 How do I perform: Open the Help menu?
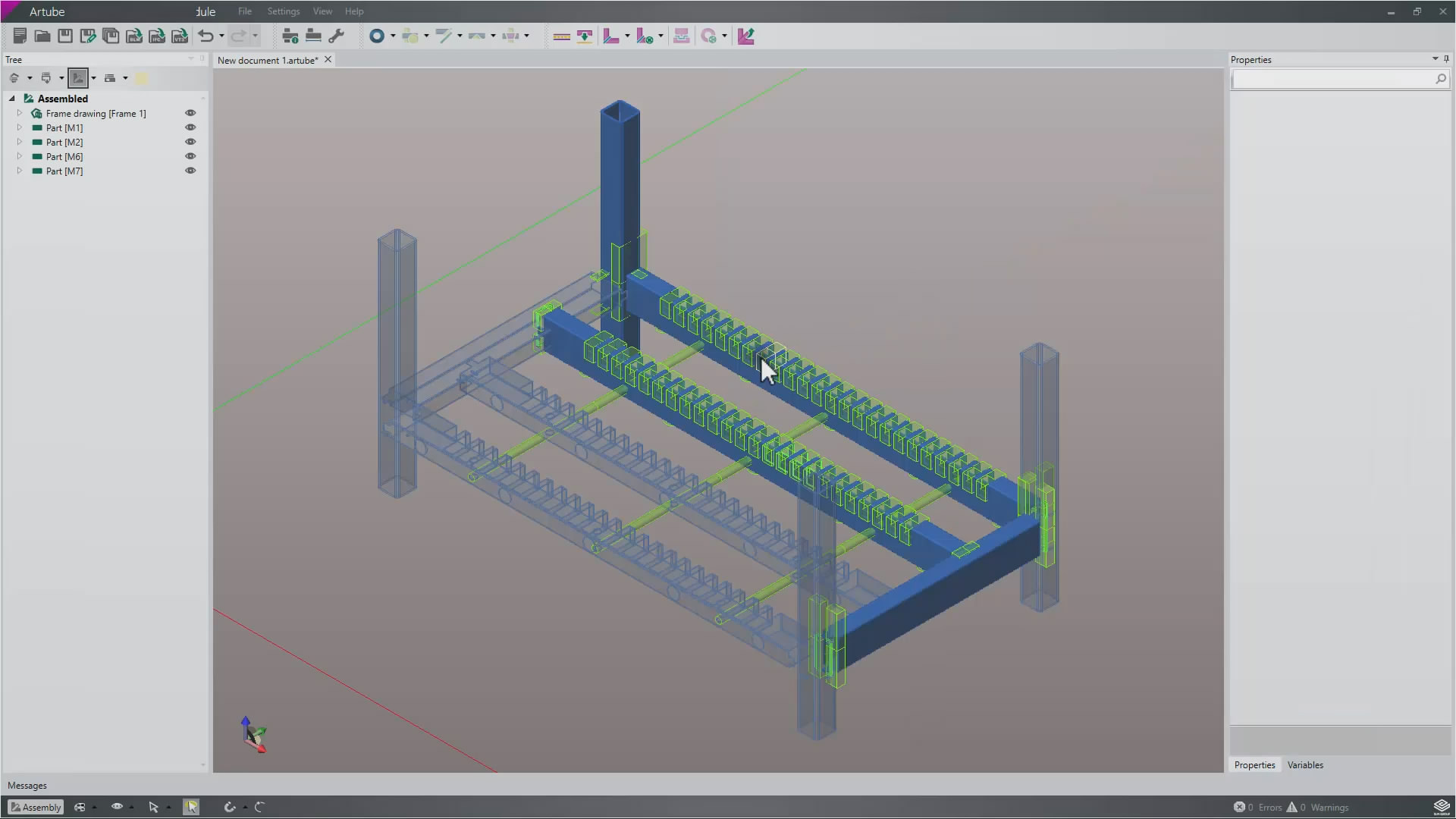354,11
